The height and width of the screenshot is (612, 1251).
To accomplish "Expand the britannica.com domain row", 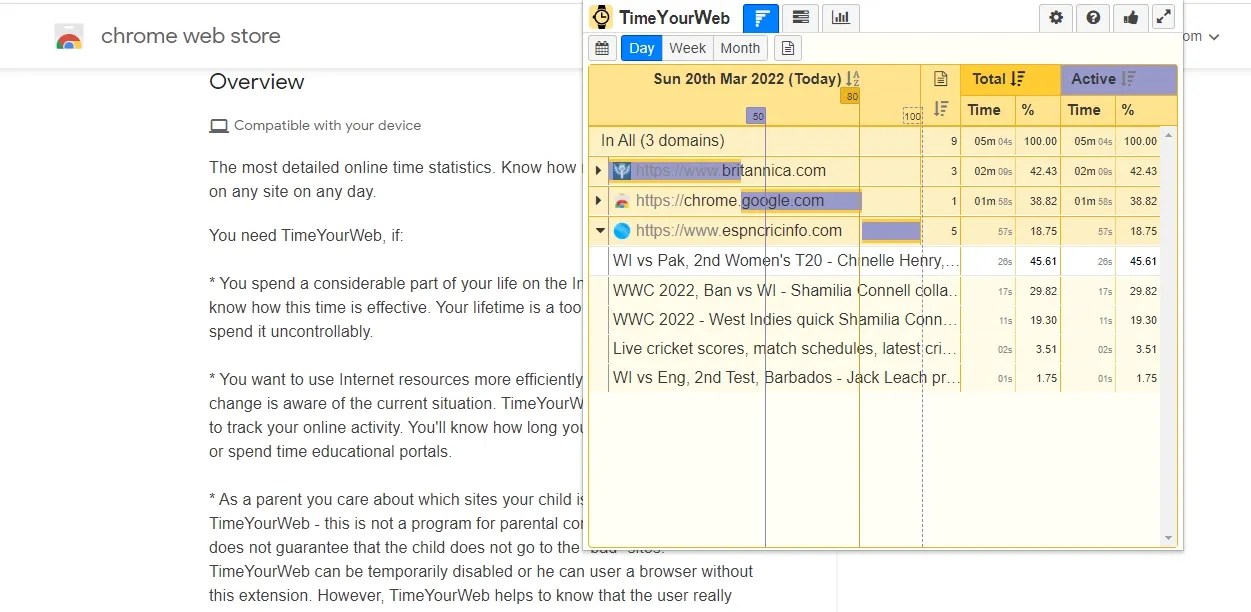I will [x=597, y=170].
